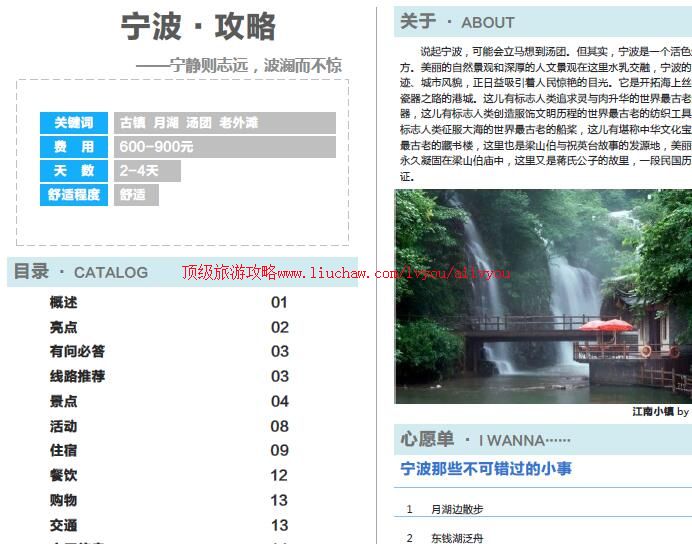This screenshot has width=692, height=544.
Task: Open the 概述 catalog entry
Action: pos(64,302)
